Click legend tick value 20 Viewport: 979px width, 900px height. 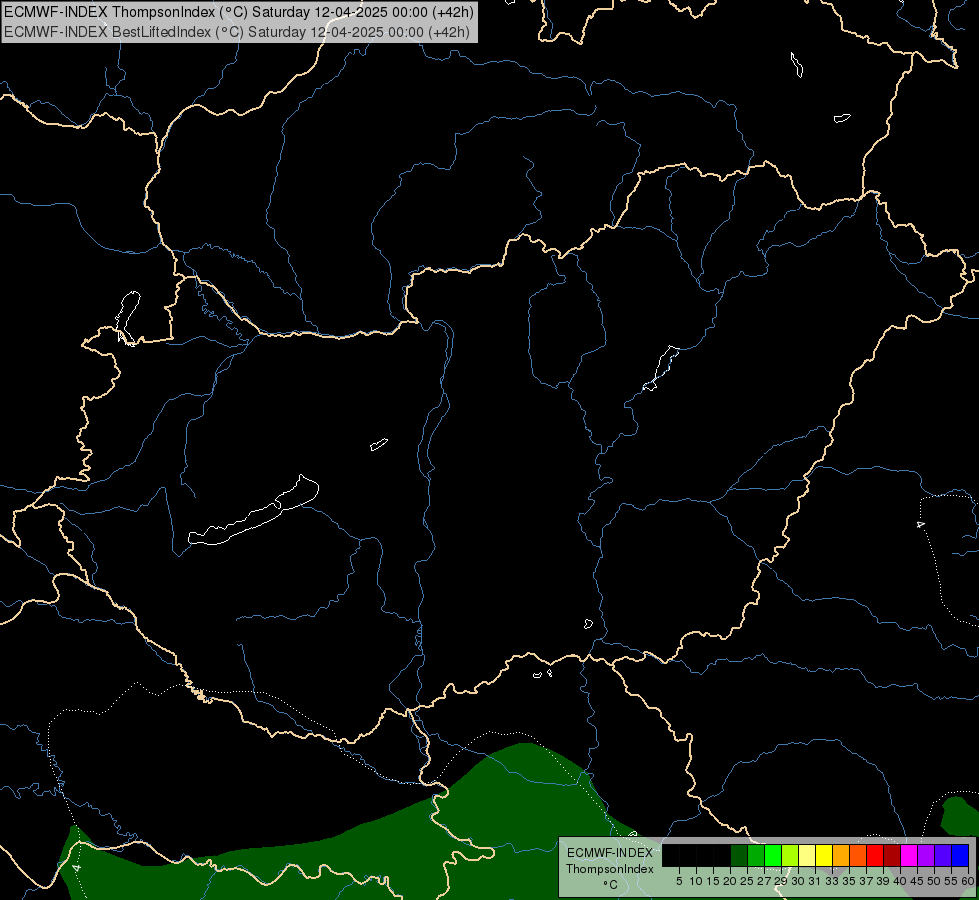click(731, 881)
